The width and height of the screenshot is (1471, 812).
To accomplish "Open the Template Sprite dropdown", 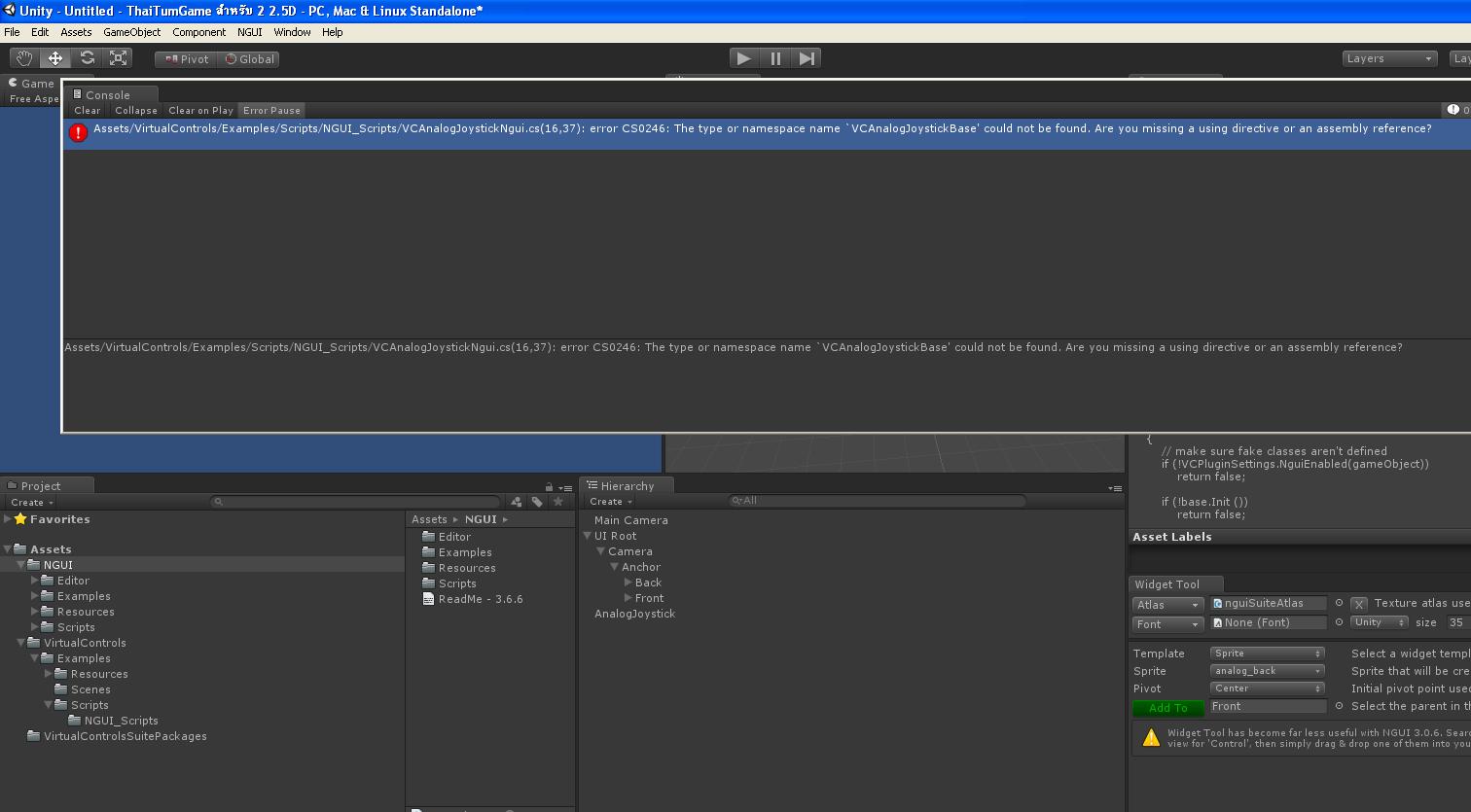I will click(1267, 653).
